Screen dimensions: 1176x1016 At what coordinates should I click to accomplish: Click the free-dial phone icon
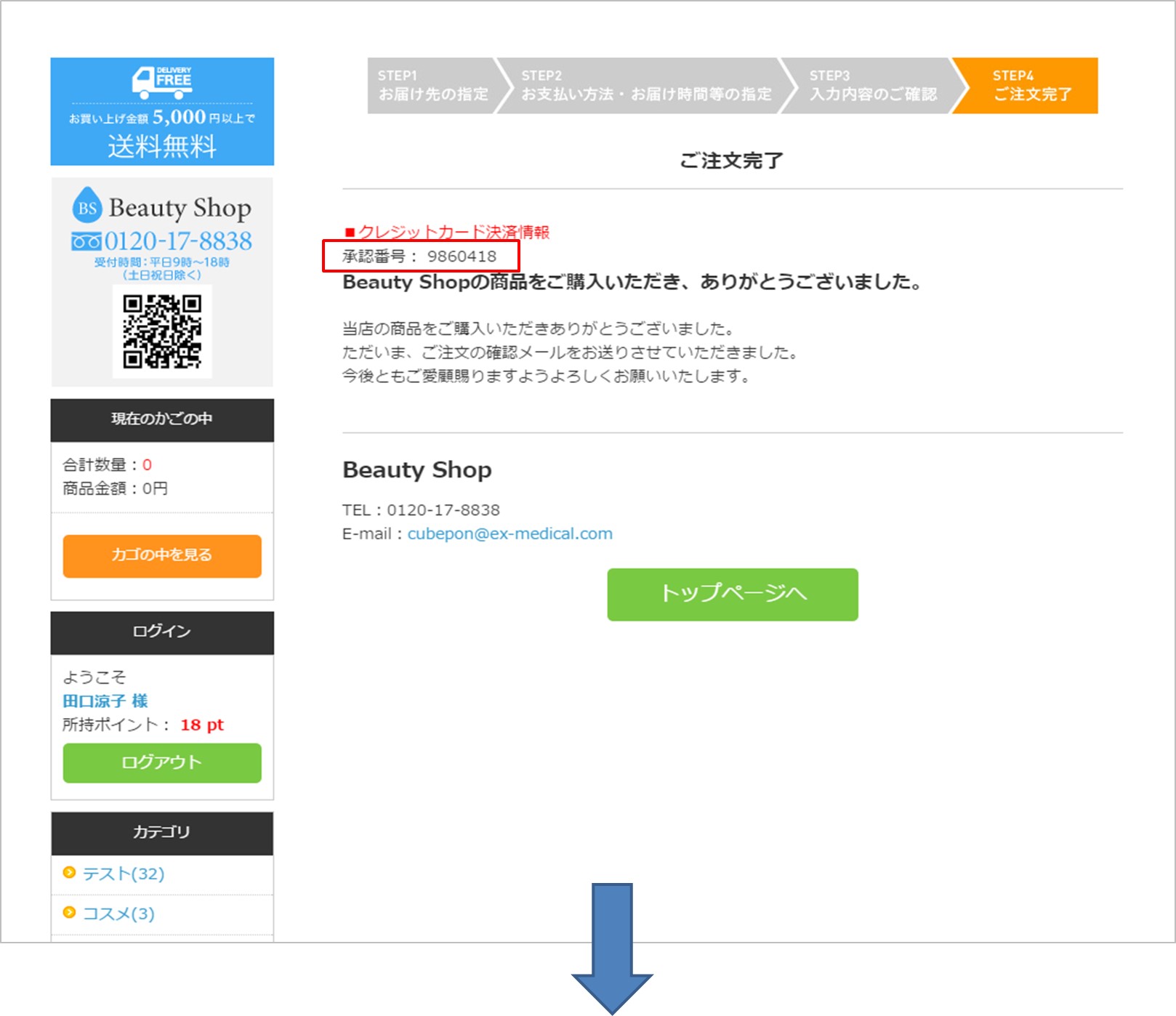point(86,241)
